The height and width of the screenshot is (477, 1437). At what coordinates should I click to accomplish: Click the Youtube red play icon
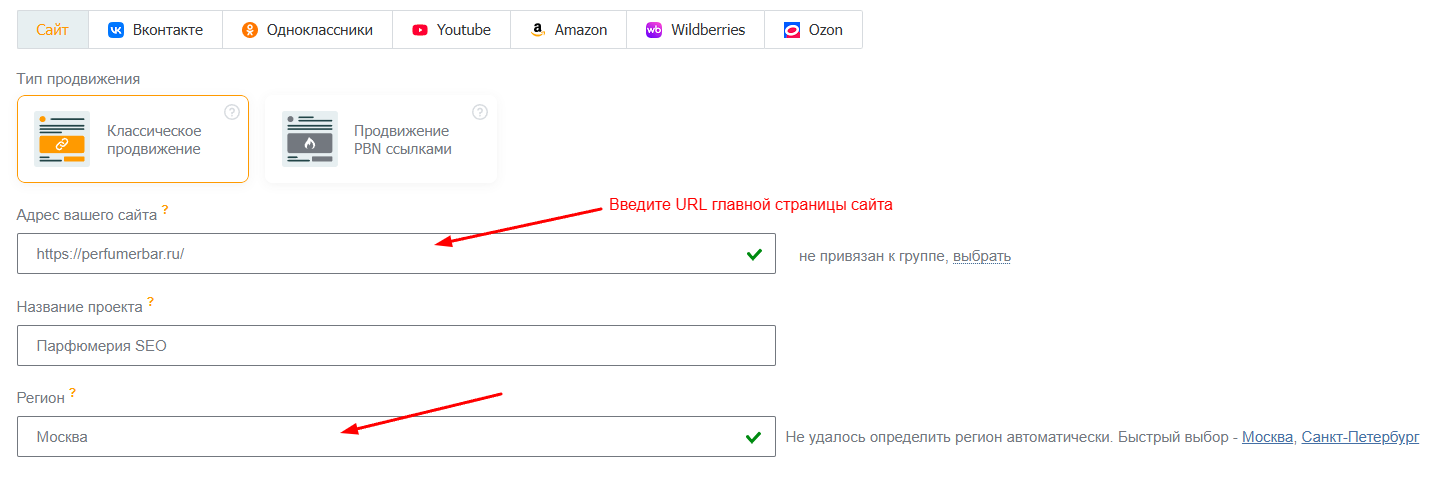(419, 30)
